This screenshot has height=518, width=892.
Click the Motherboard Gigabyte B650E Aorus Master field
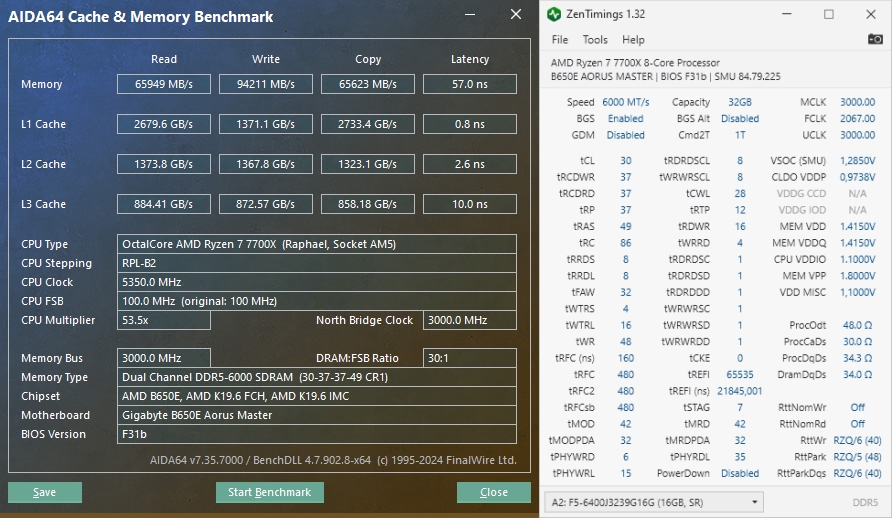click(317, 415)
